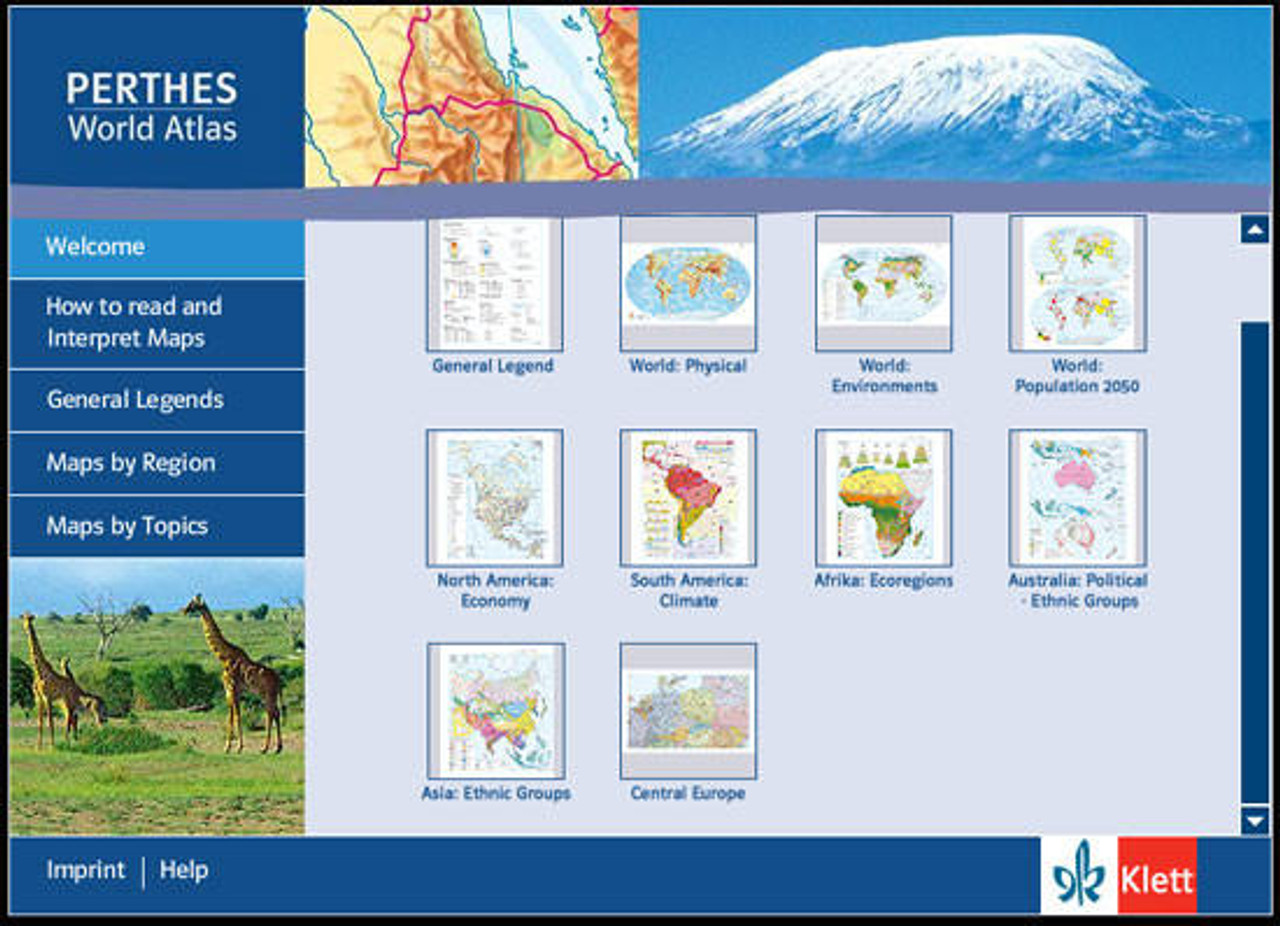Open General Legends section
Image resolution: width=1280 pixels, height=926 pixels.
coord(157,400)
